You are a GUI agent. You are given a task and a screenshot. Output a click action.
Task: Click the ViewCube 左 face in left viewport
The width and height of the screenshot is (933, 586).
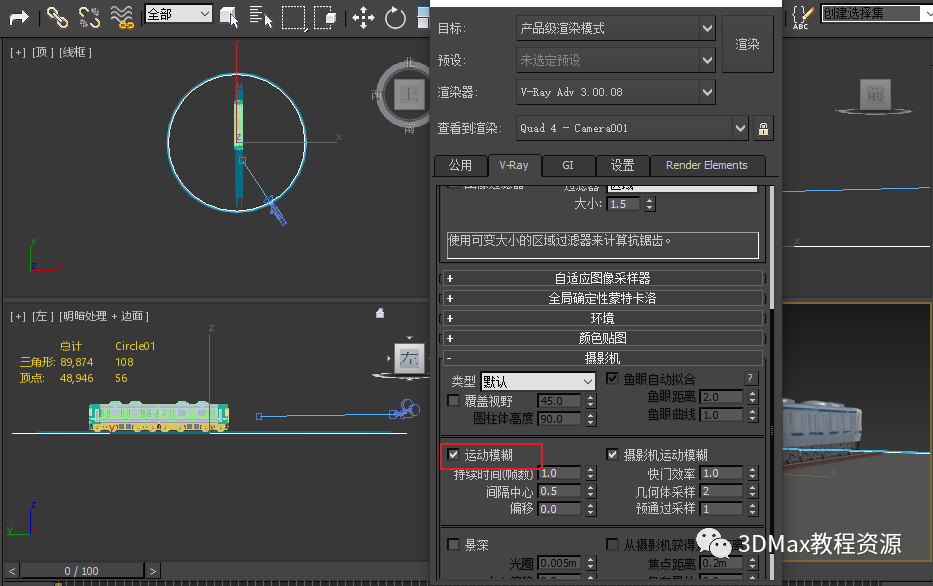(409, 358)
